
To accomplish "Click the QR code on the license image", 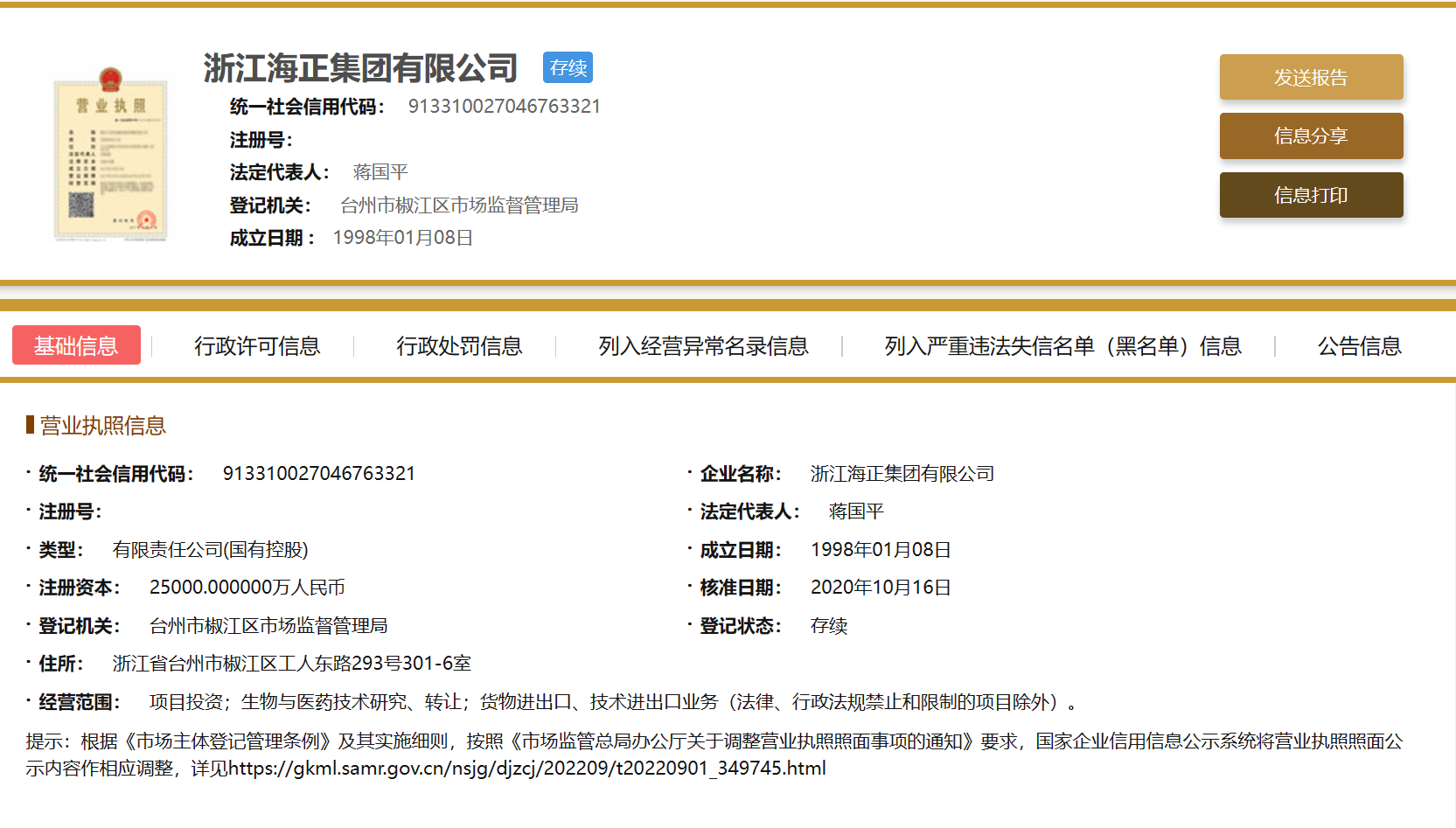I will (83, 203).
